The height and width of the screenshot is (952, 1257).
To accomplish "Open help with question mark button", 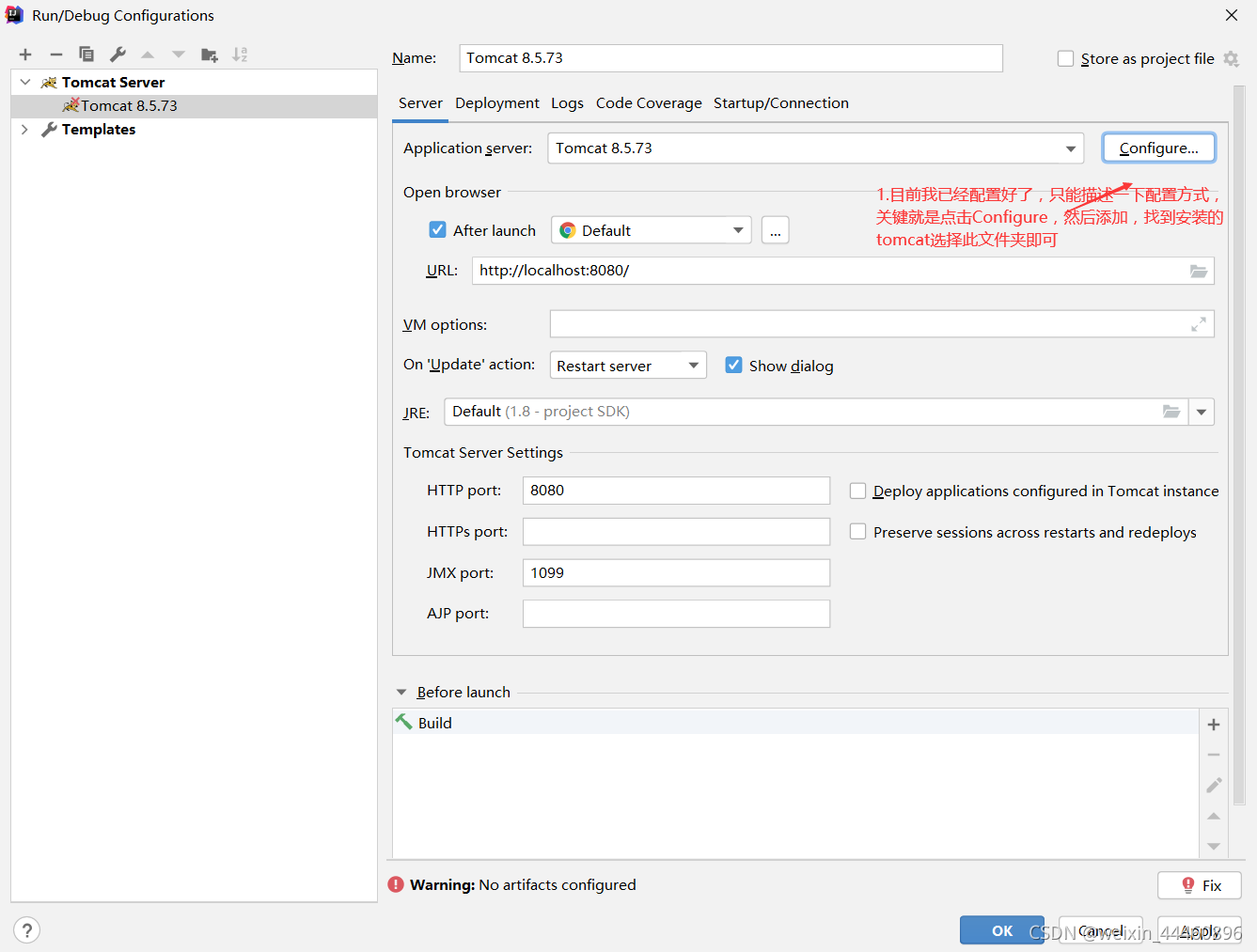I will coord(27,930).
